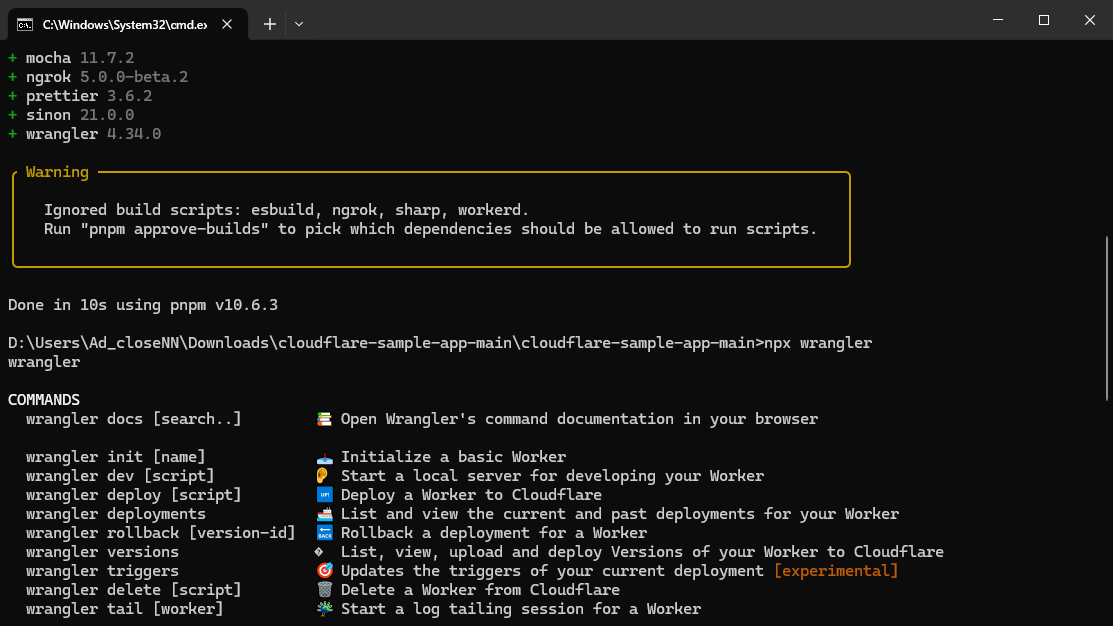Click the BACK icon beside wrangler rollback
The height and width of the screenshot is (626, 1113).
[324, 533]
